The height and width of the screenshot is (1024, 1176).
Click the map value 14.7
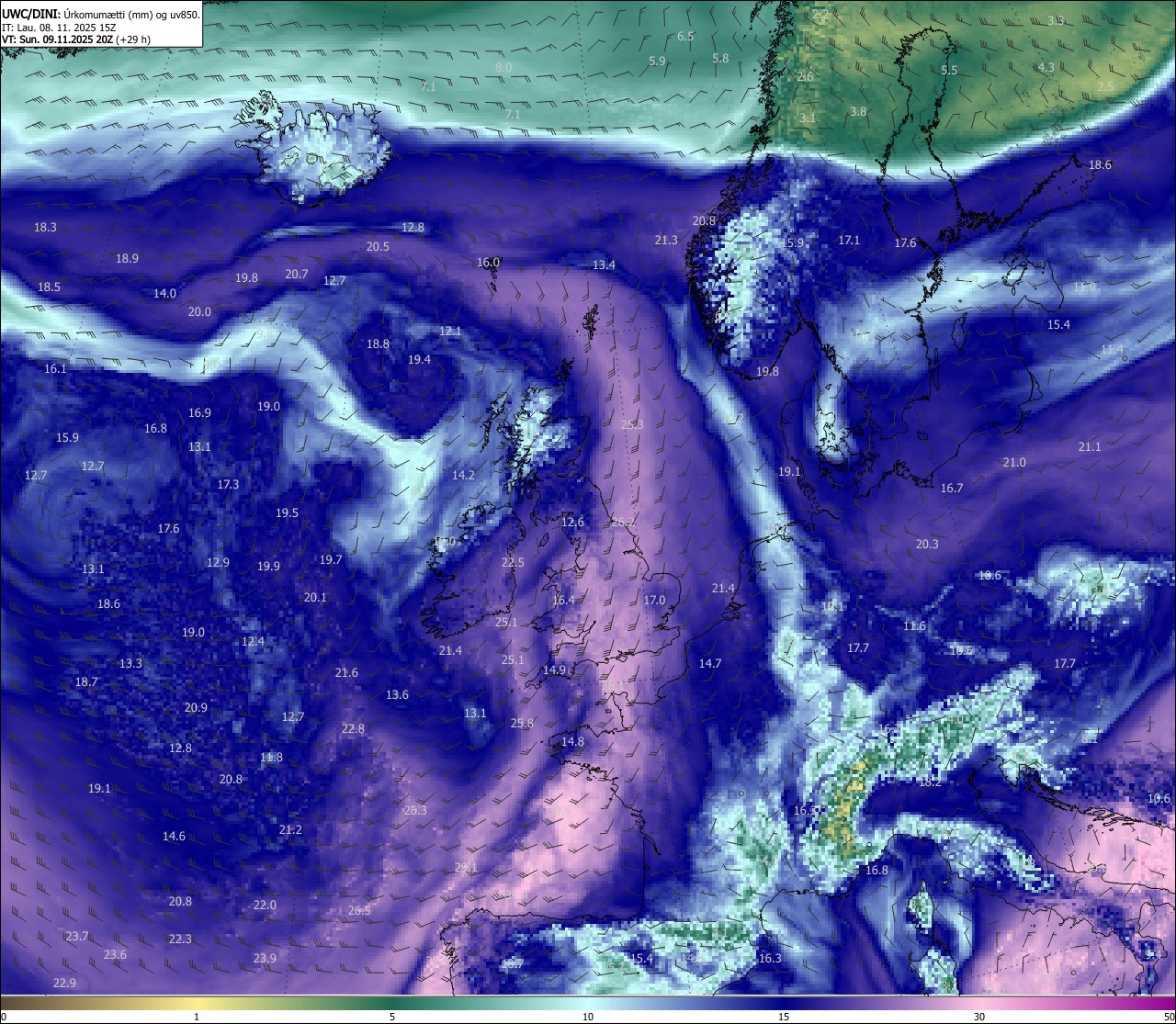(x=709, y=664)
